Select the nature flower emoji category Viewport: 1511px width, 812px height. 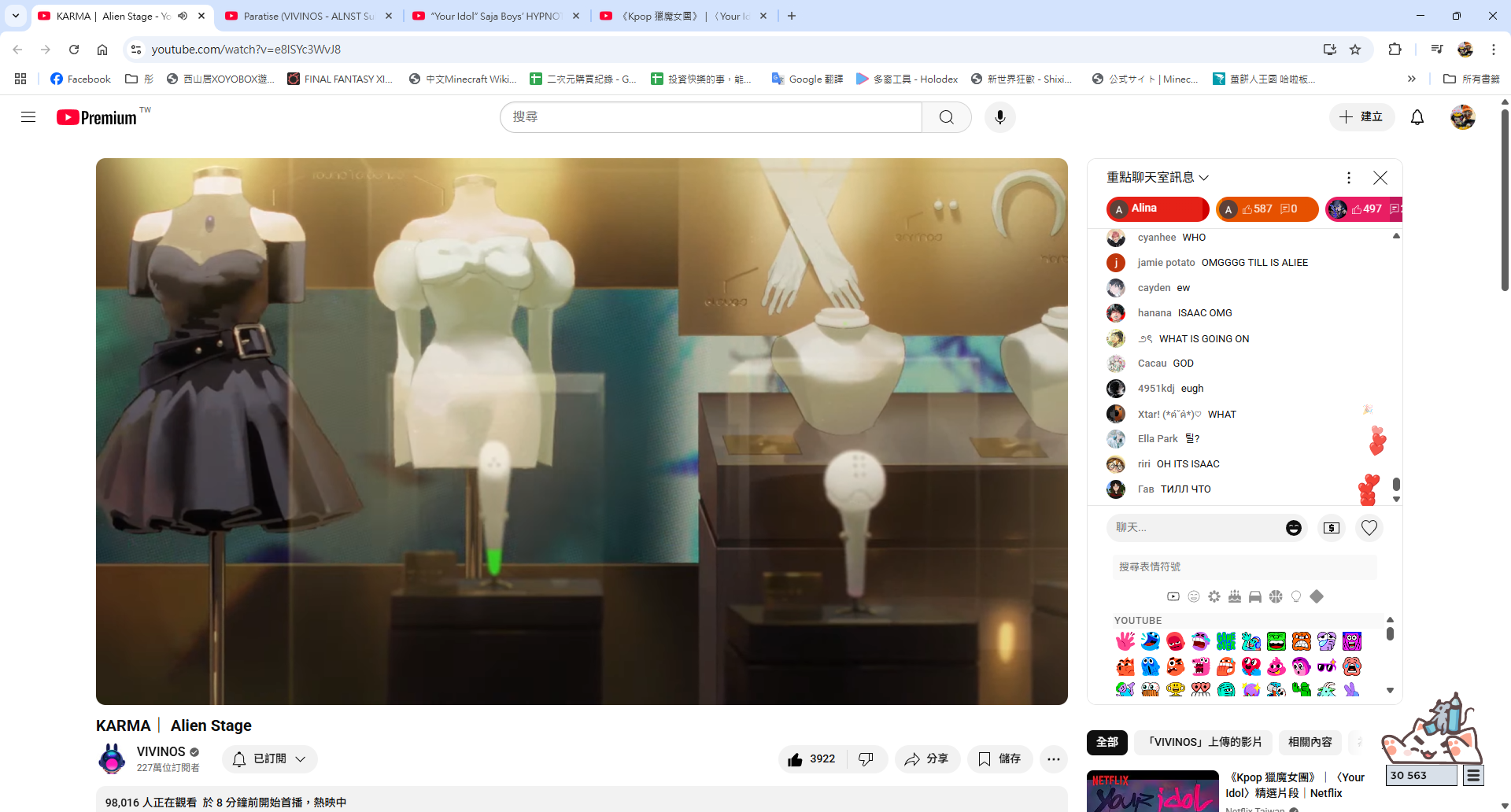pos(1214,596)
